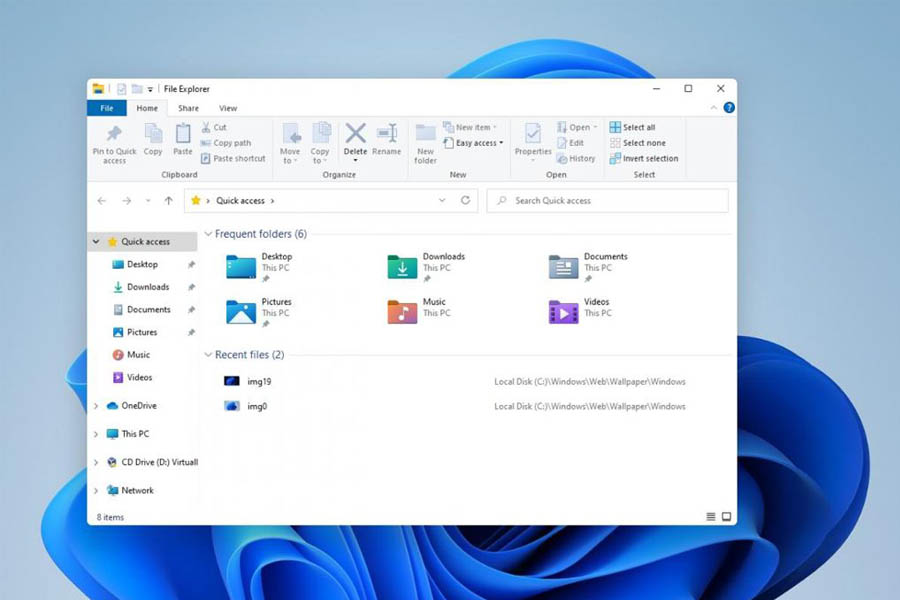Image resolution: width=900 pixels, height=600 pixels.
Task: Expand the CD Drive (D:) node
Action: (x=96, y=462)
